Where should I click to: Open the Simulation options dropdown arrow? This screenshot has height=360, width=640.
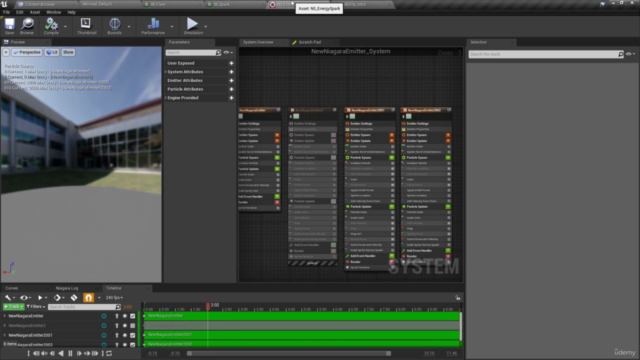pyautogui.click(x=206, y=27)
